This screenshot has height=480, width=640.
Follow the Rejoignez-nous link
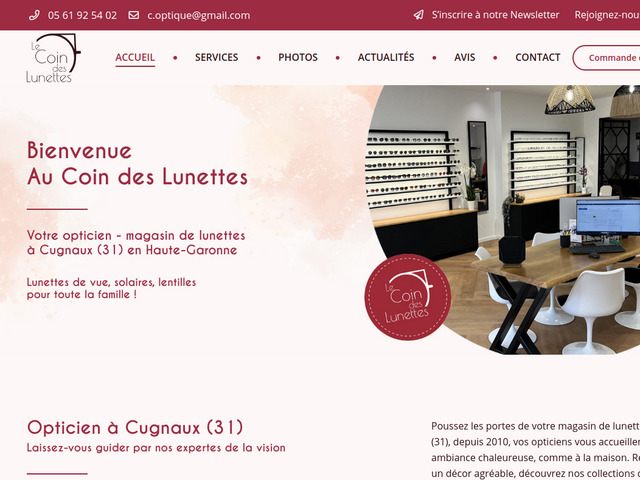[607, 15]
